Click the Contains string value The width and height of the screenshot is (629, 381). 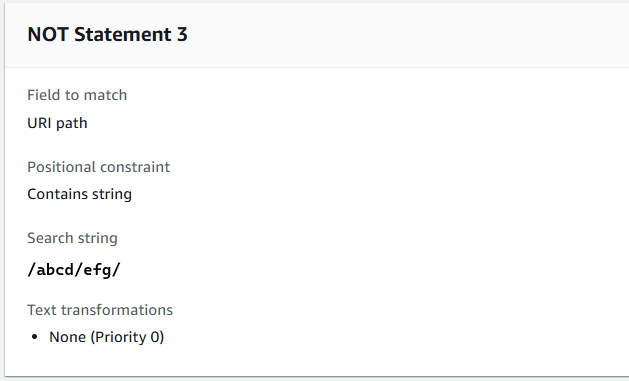point(79,194)
